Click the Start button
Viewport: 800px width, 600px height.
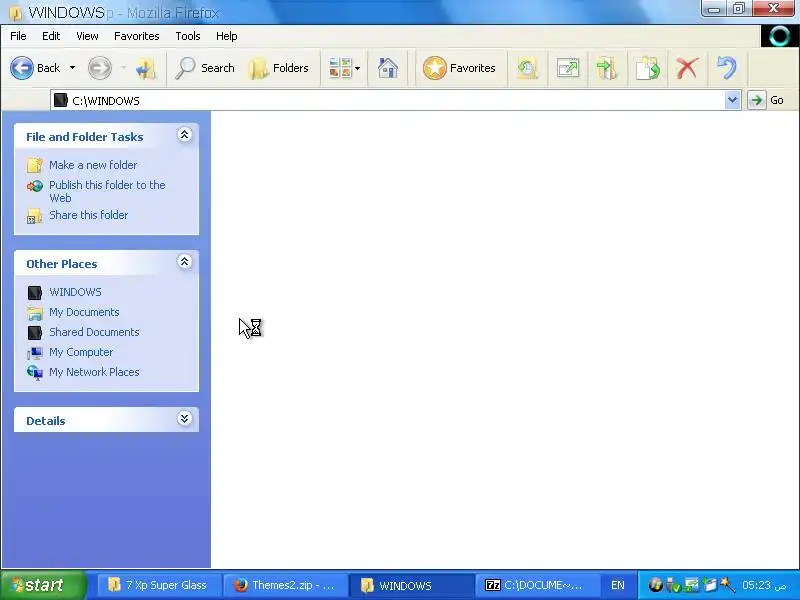tap(43, 585)
